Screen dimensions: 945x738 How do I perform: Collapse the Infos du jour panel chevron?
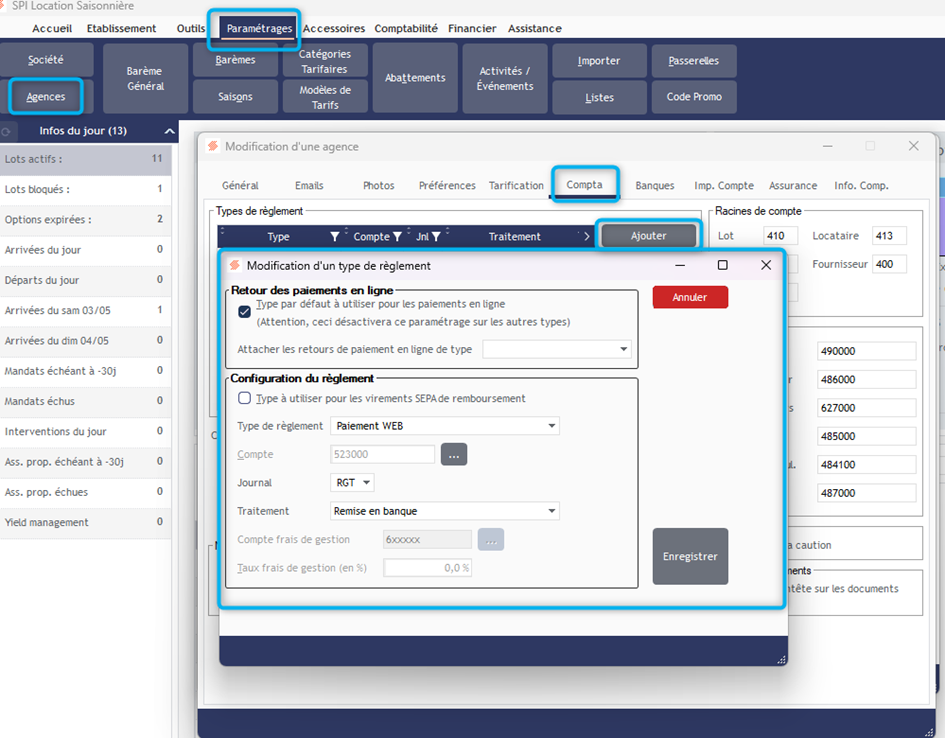[170, 131]
